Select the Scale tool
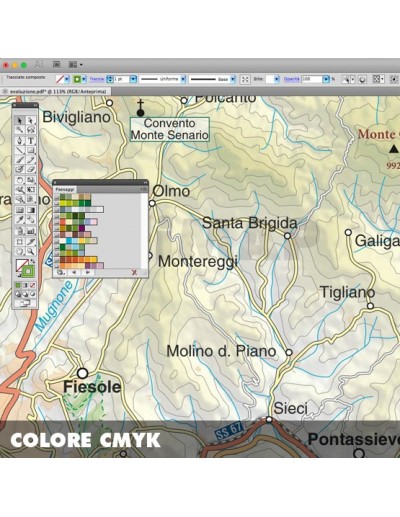The width and height of the screenshot is (400, 517). click(31, 180)
